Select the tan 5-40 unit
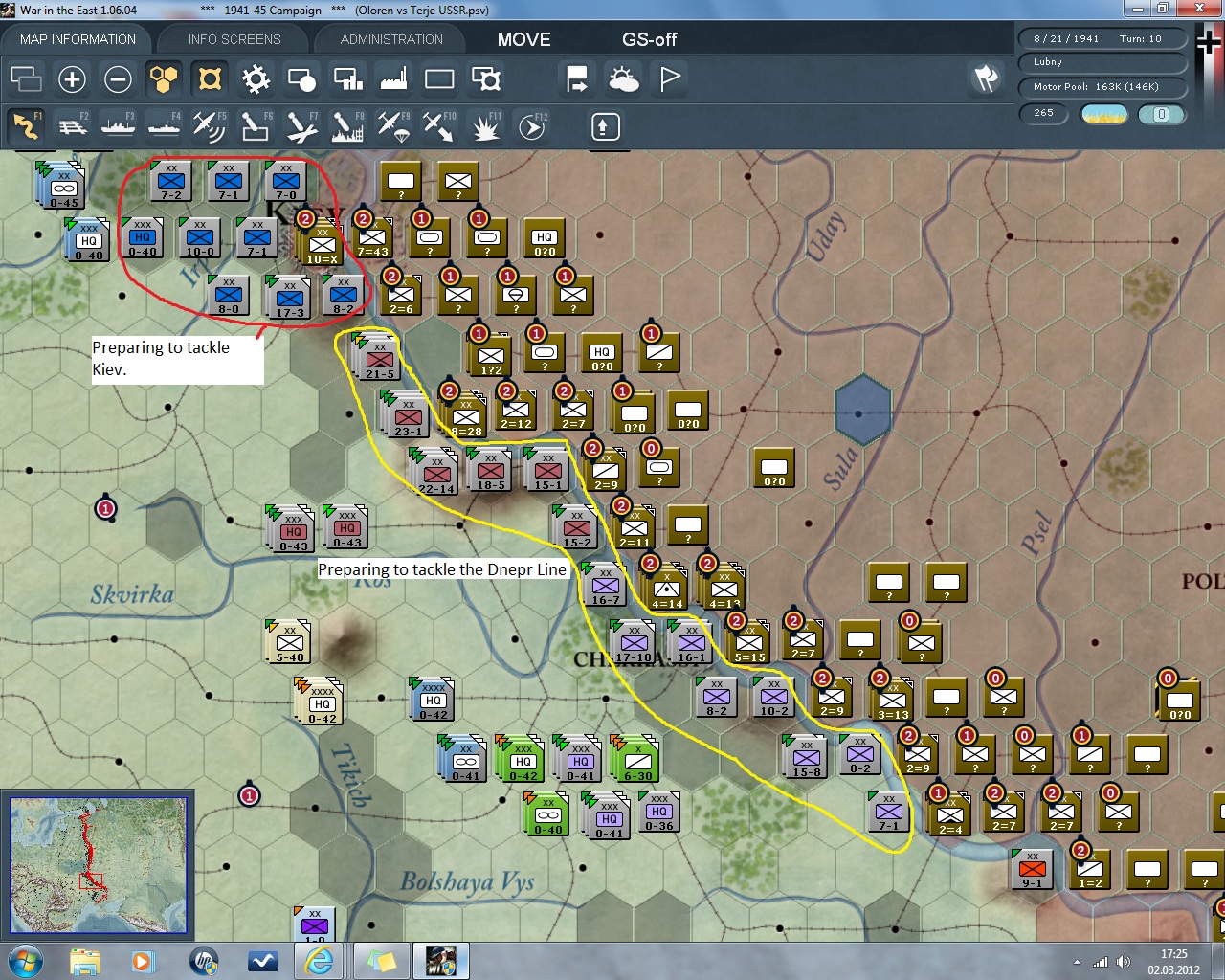Screen dimensions: 1225x980 (289, 641)
